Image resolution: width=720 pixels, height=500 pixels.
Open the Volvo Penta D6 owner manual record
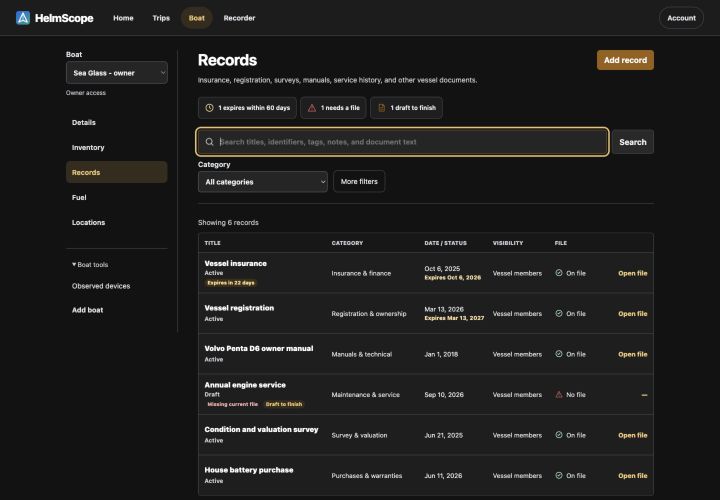click(259, 348)
